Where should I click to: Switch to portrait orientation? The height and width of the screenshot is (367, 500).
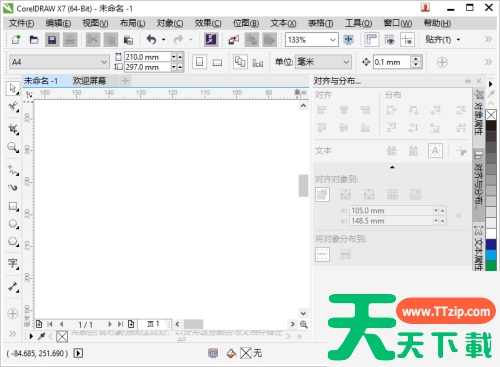pos(199,62)
